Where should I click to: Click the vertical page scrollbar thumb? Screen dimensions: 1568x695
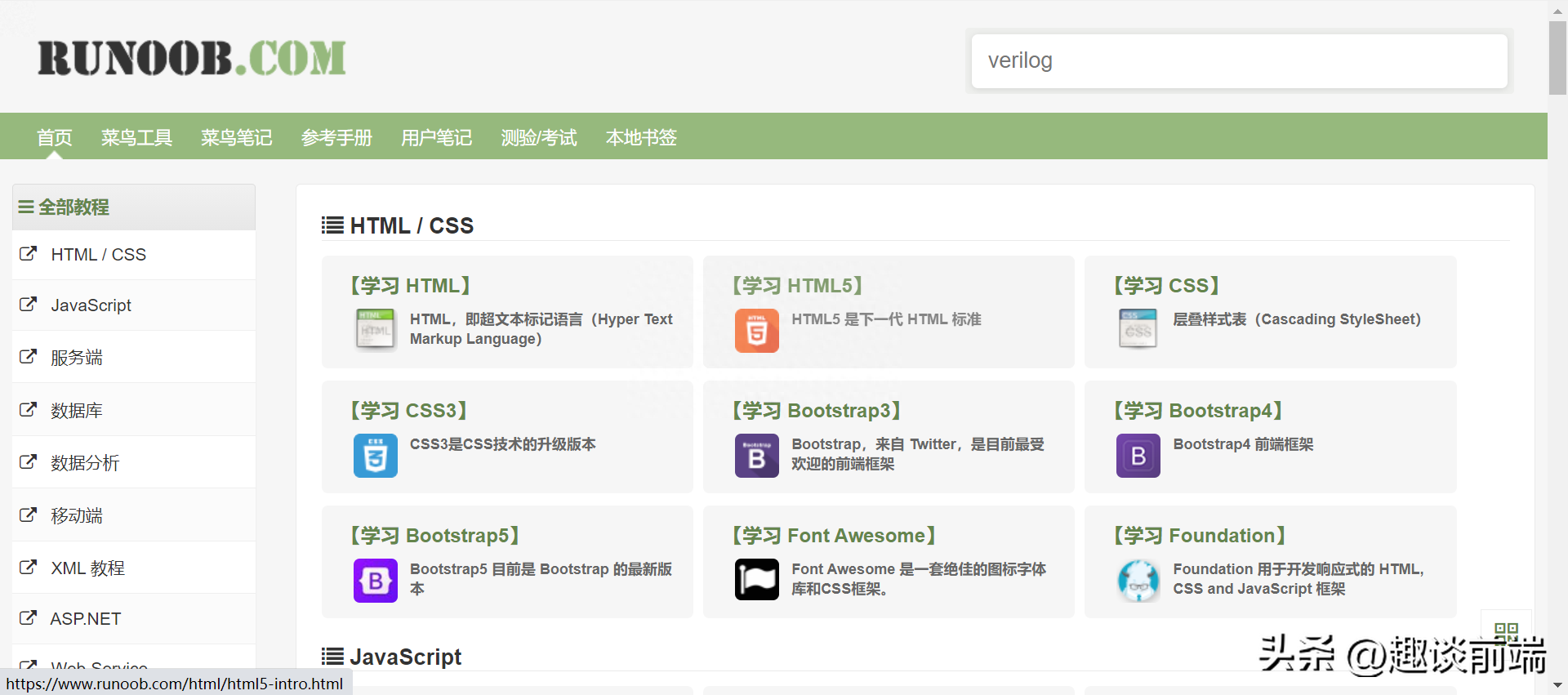point(1557,57)
